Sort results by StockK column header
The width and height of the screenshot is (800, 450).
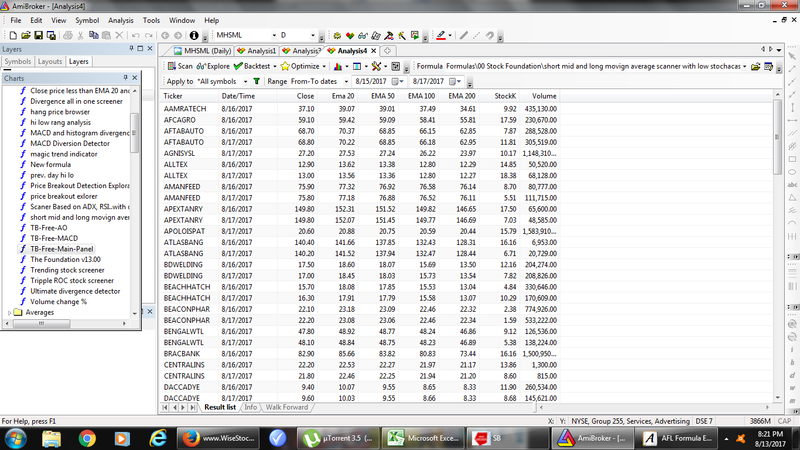499,96
